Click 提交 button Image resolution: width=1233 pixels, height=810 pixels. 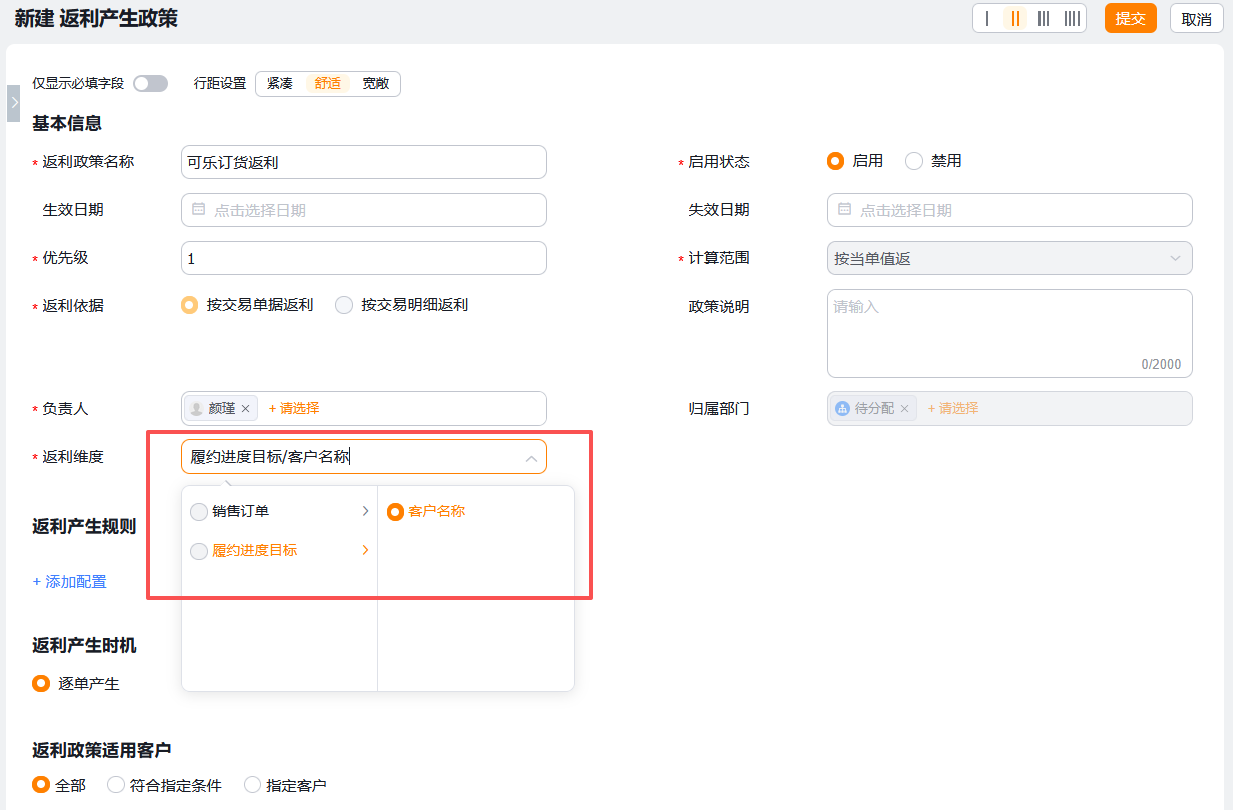pyautogui.click(x=1130, y=18)
